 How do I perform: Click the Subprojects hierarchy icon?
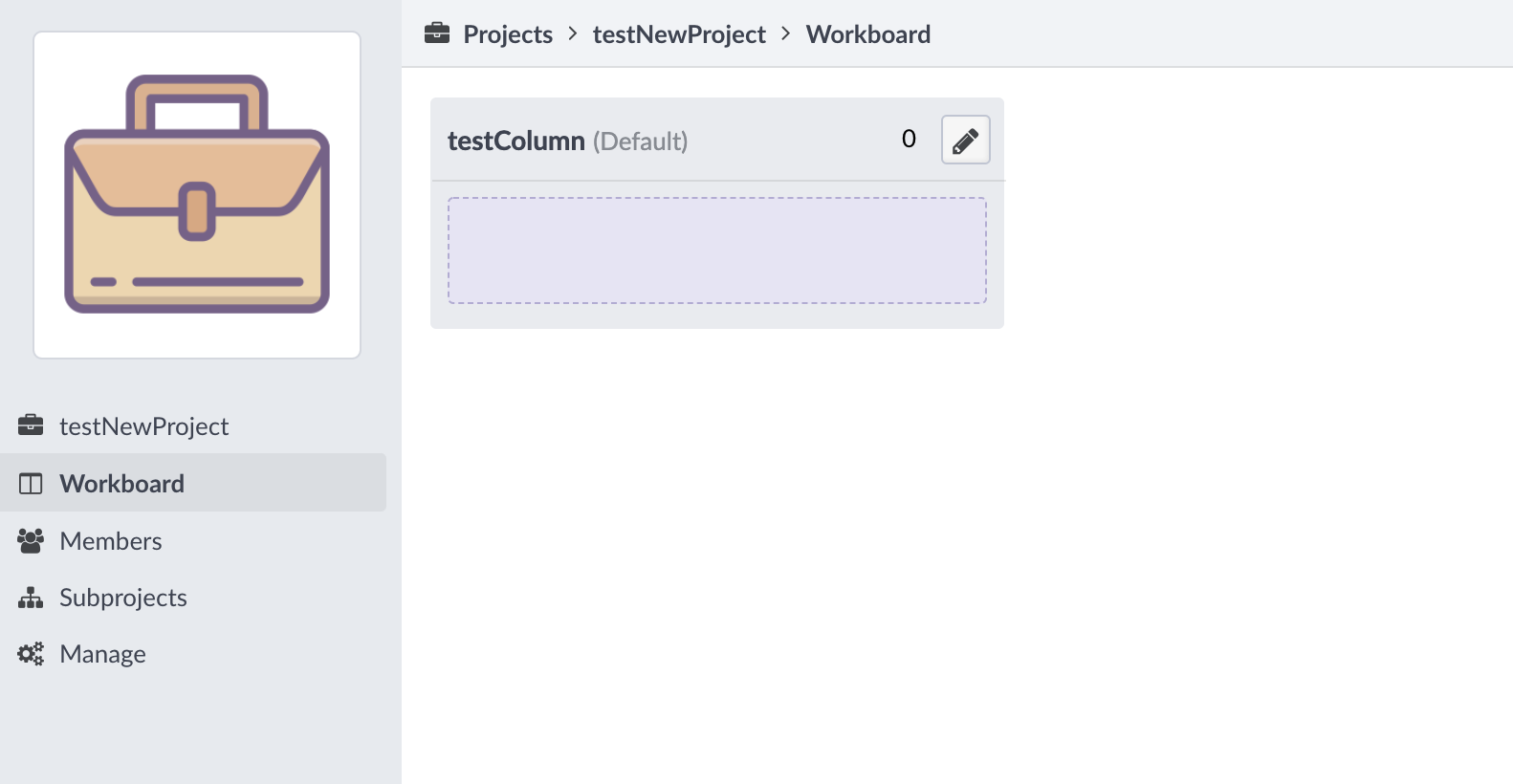click(x=31, y=598)
